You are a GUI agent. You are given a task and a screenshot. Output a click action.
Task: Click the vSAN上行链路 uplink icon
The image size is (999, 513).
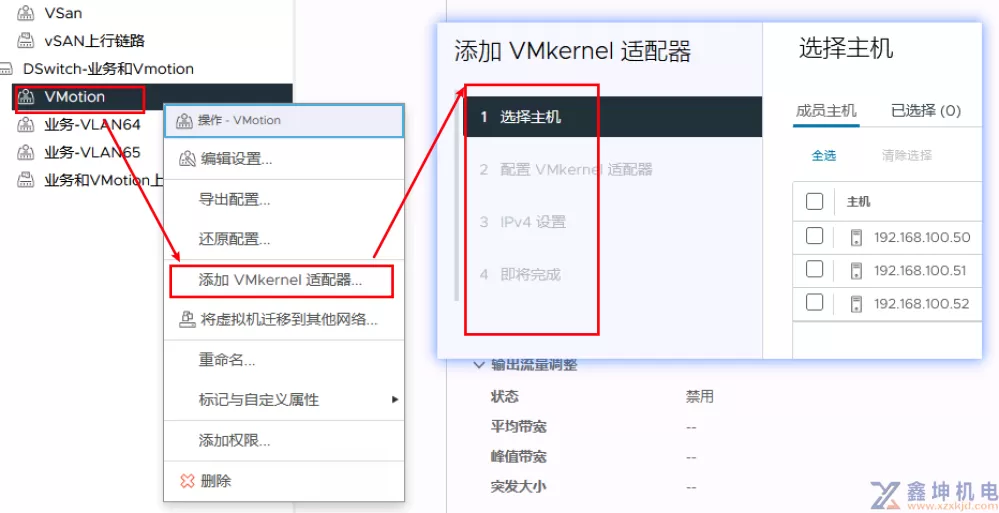(25, 41)
